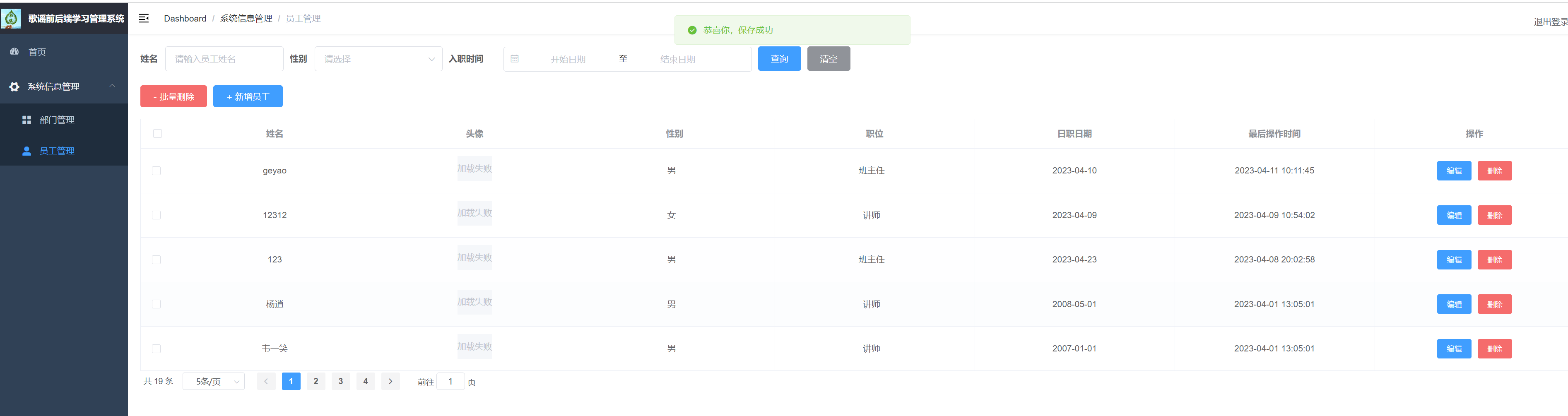Click the 请输入员工姓名 input field

click(x=224, y=58)
